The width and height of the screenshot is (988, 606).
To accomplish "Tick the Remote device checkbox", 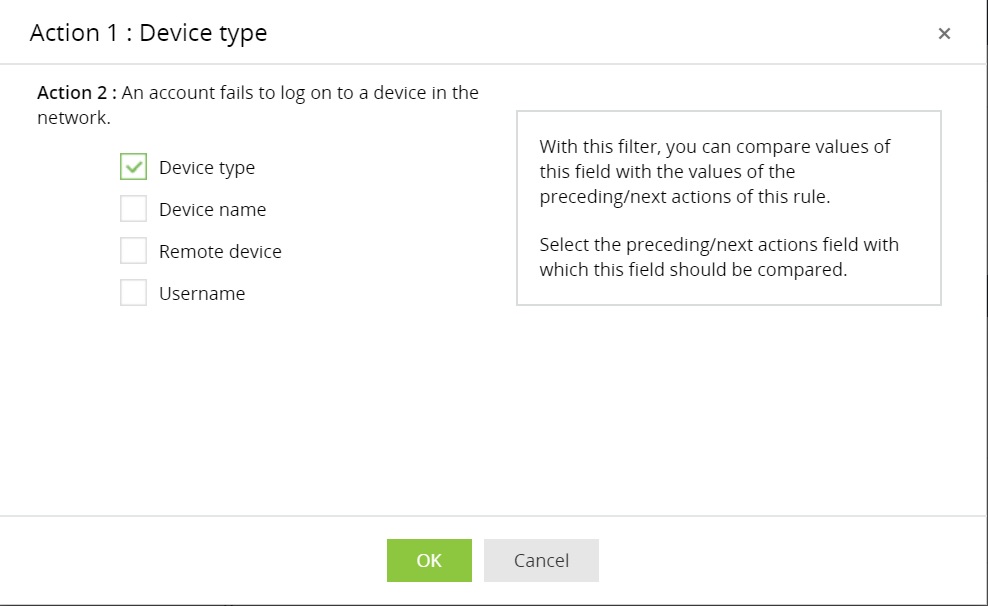I will coord(134,251).
